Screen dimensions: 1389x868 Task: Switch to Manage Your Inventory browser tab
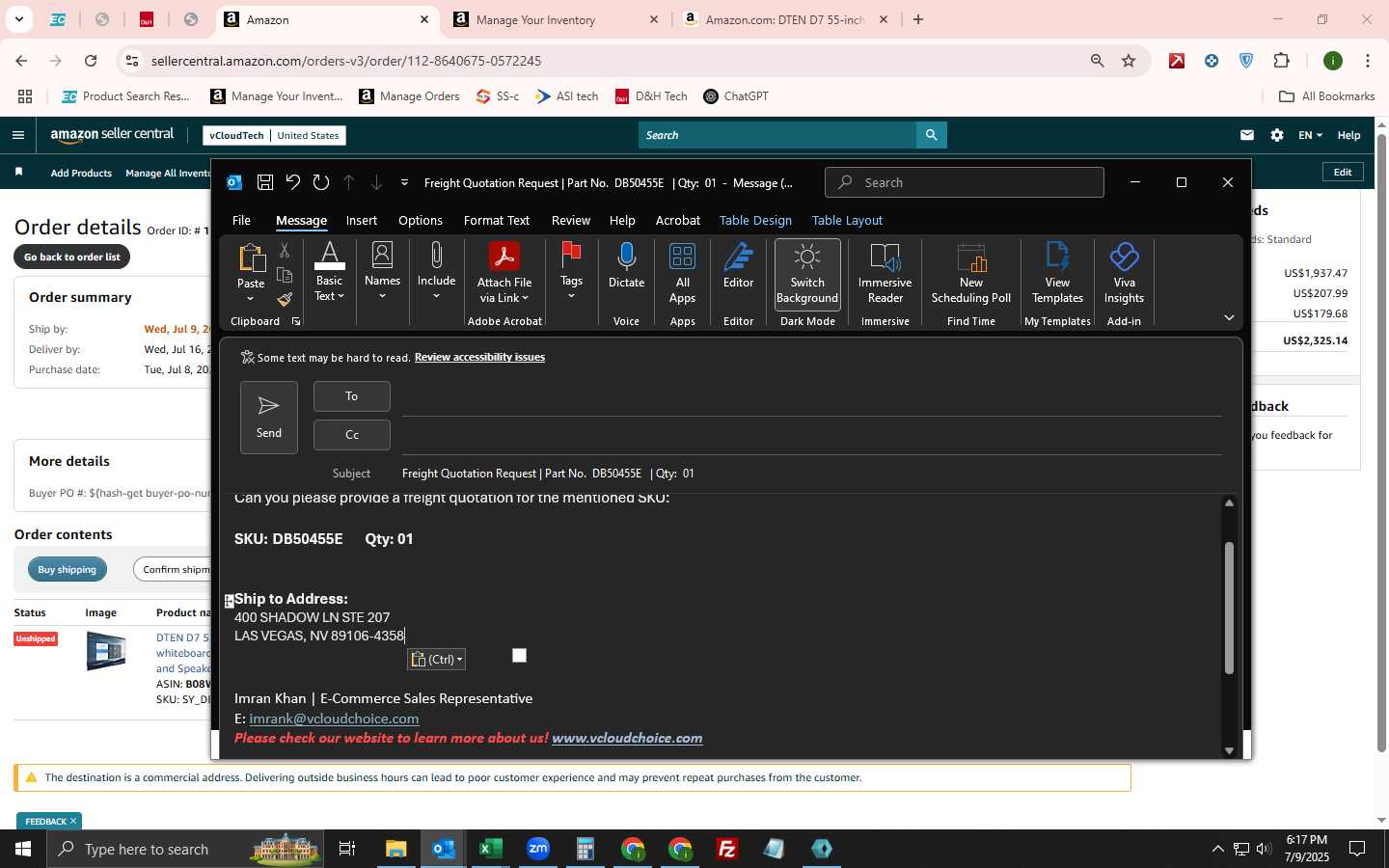pos(555,19)
